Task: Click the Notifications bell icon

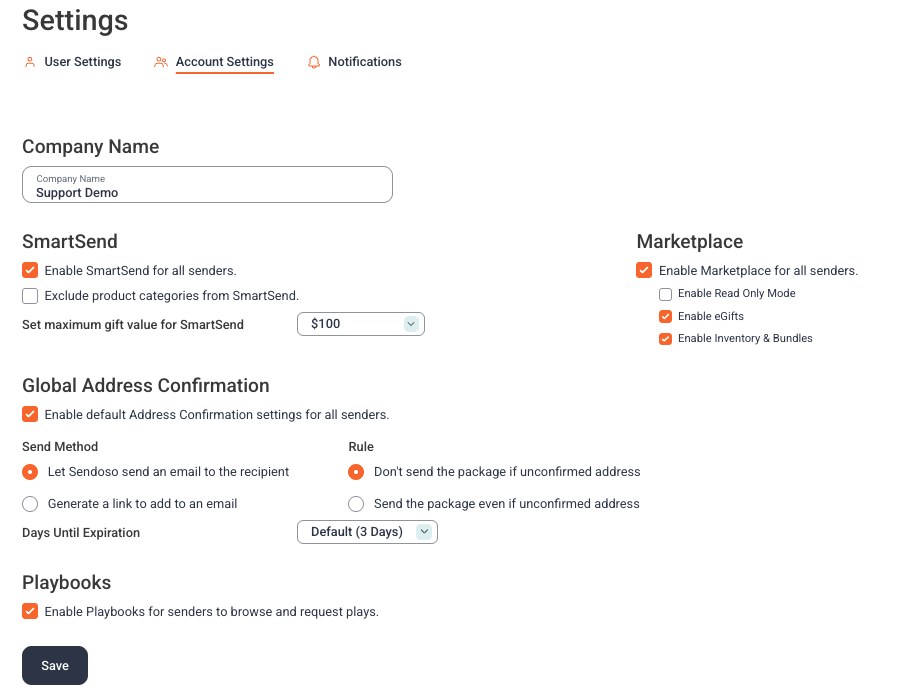Action: click(x=314, y=62)
